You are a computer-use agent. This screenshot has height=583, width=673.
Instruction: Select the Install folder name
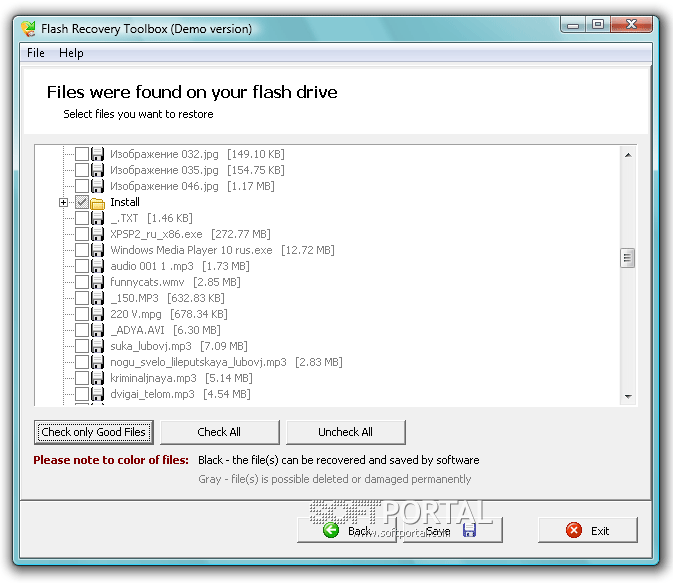125,202
